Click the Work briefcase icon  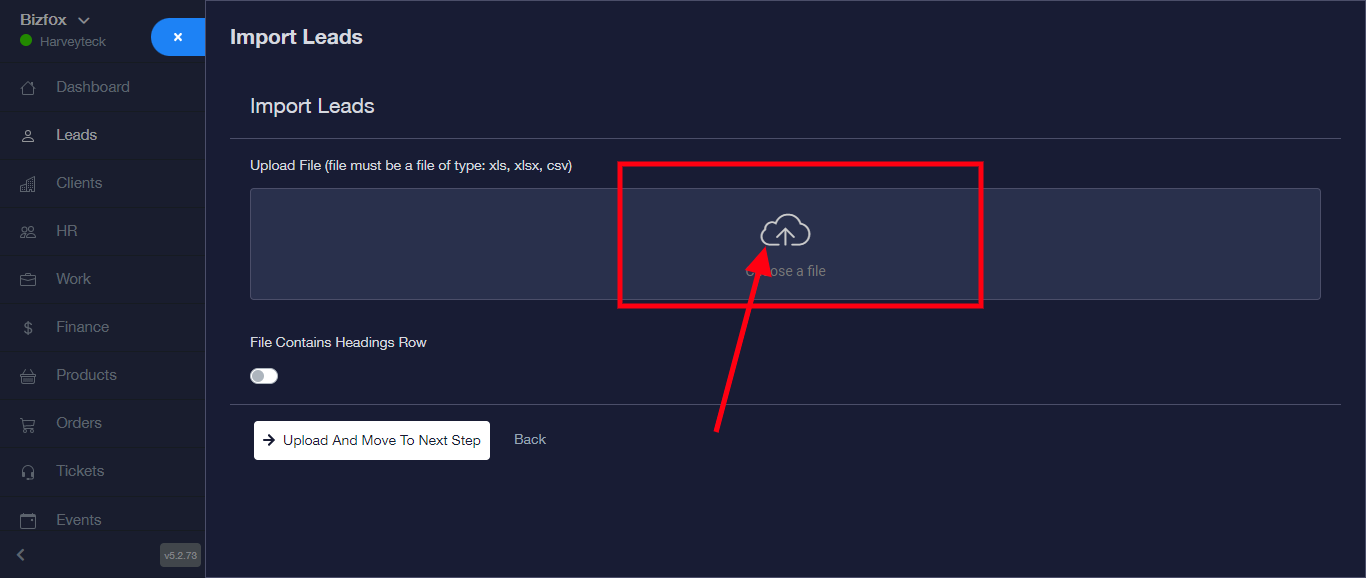[x=28, y=280]
